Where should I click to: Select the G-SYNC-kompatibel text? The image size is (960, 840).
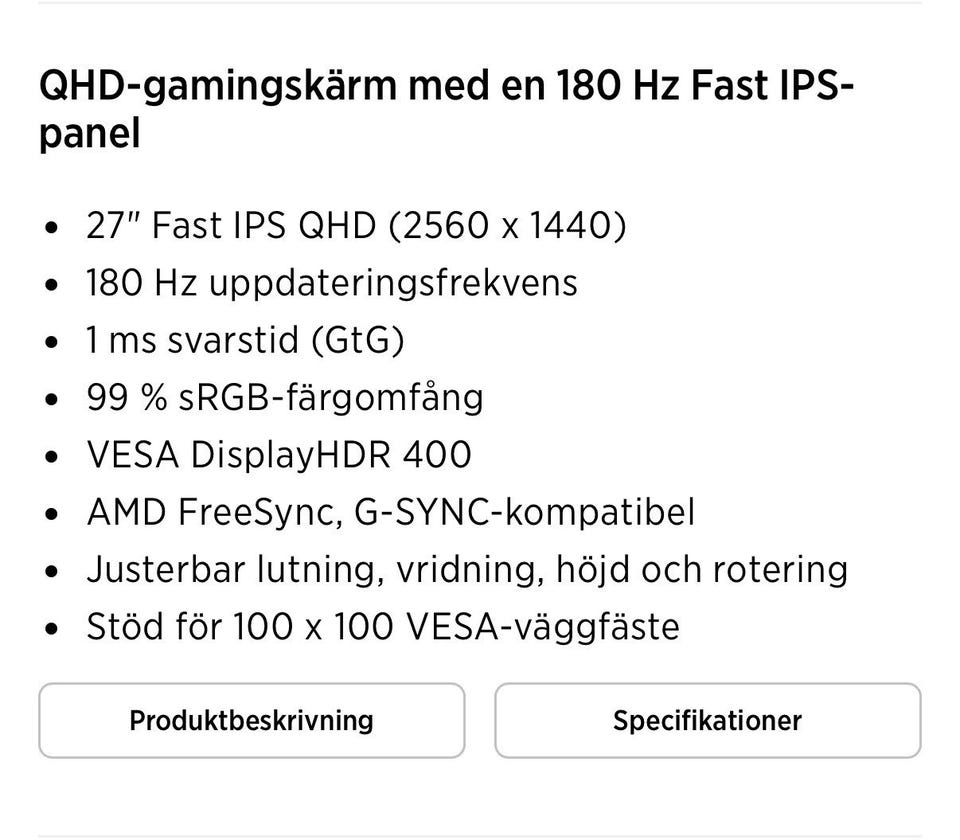524,513
